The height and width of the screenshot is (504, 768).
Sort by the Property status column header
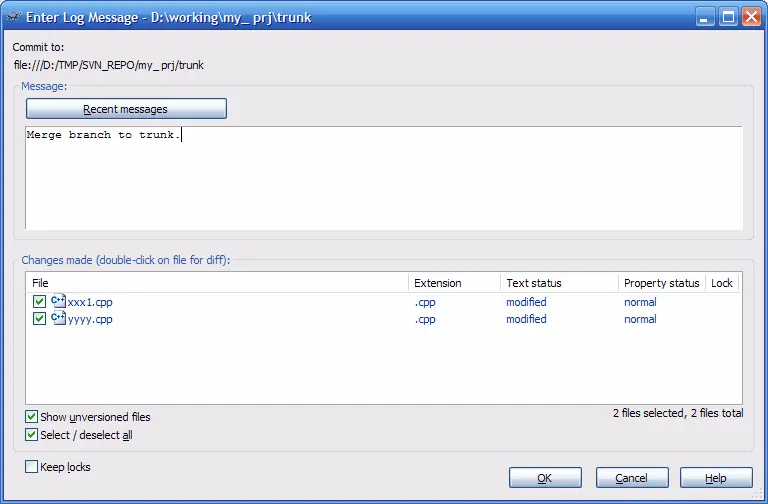[x=662, y=283]
